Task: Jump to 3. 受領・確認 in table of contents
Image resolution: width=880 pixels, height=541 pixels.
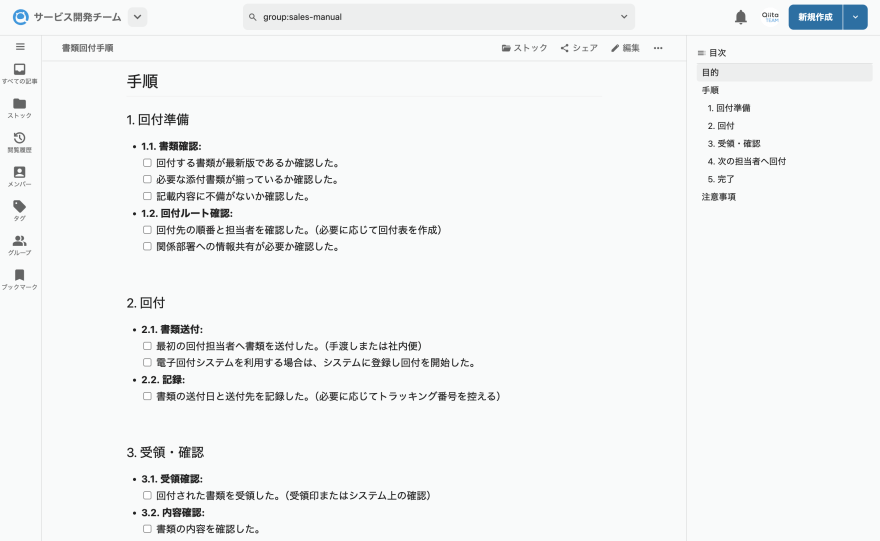Action: [x=733, y=143]
